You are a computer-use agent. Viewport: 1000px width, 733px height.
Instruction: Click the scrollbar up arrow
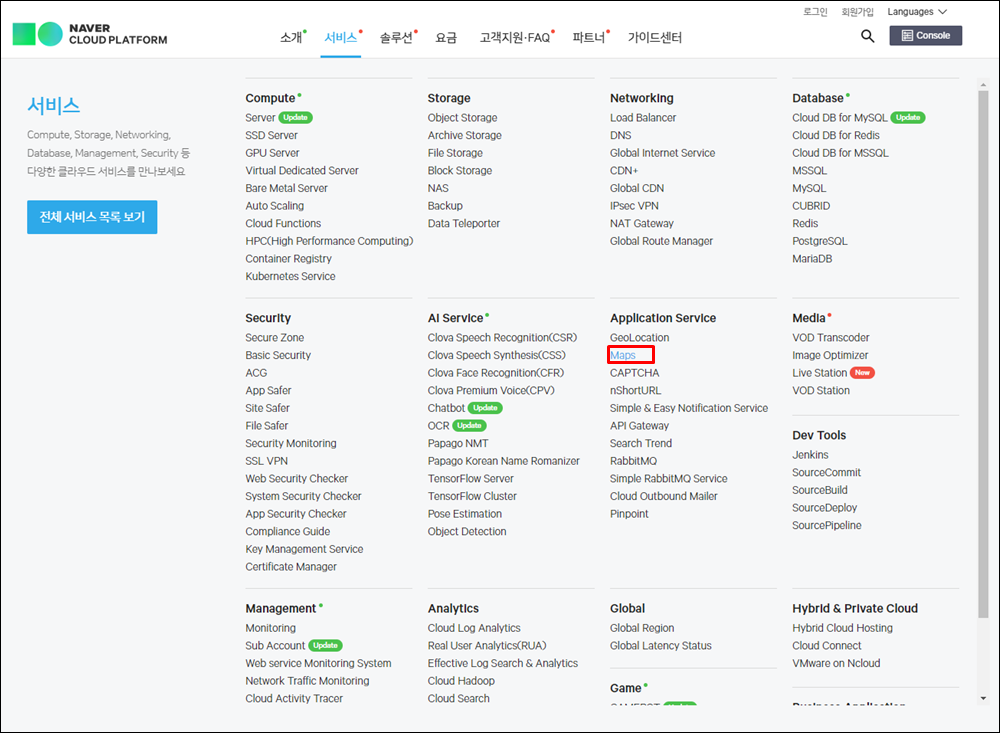click(983, 84)
